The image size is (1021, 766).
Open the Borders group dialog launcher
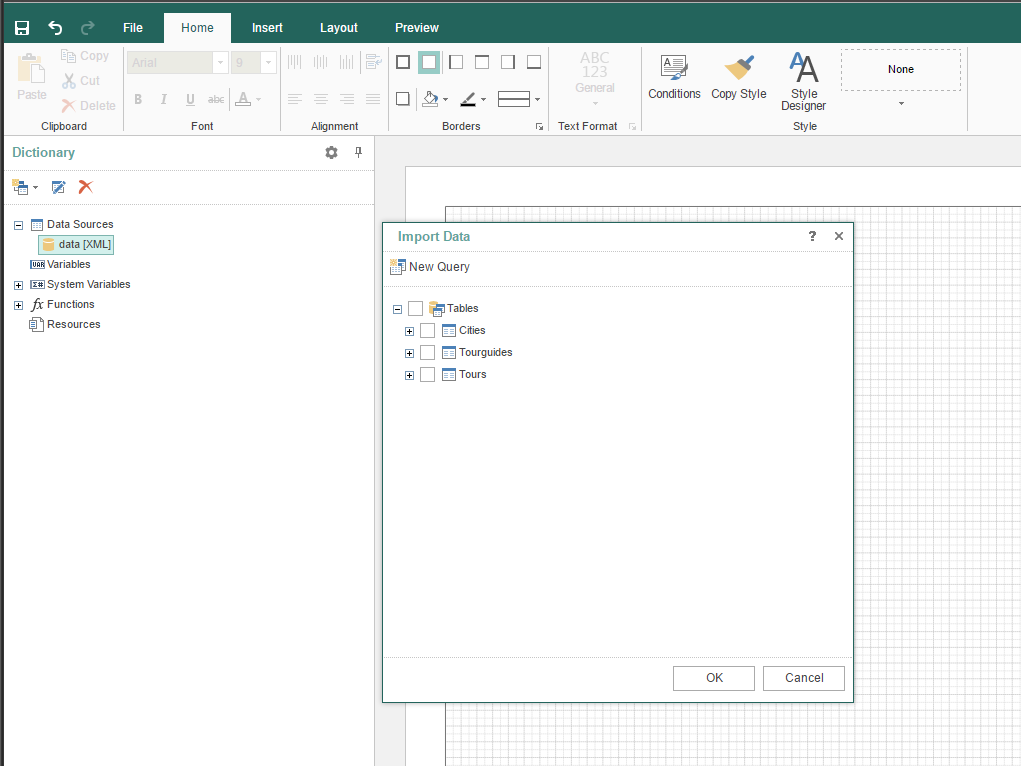pyautogui.click(x=539, y=127)
